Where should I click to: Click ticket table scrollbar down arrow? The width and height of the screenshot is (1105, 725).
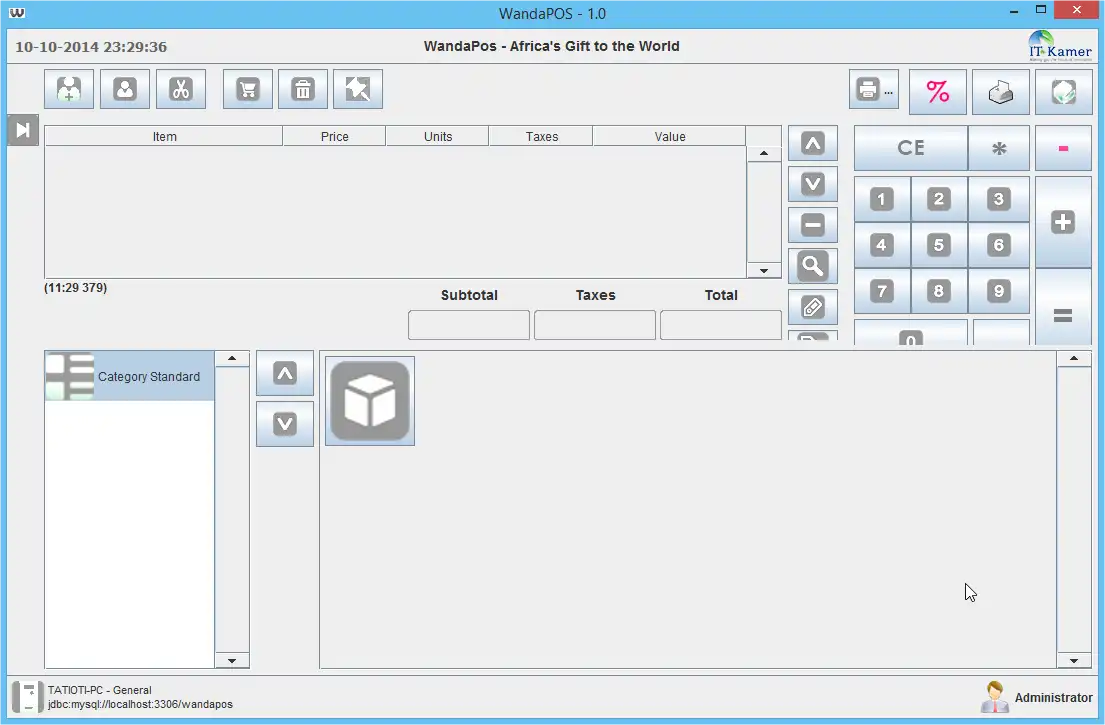point(764,271)
